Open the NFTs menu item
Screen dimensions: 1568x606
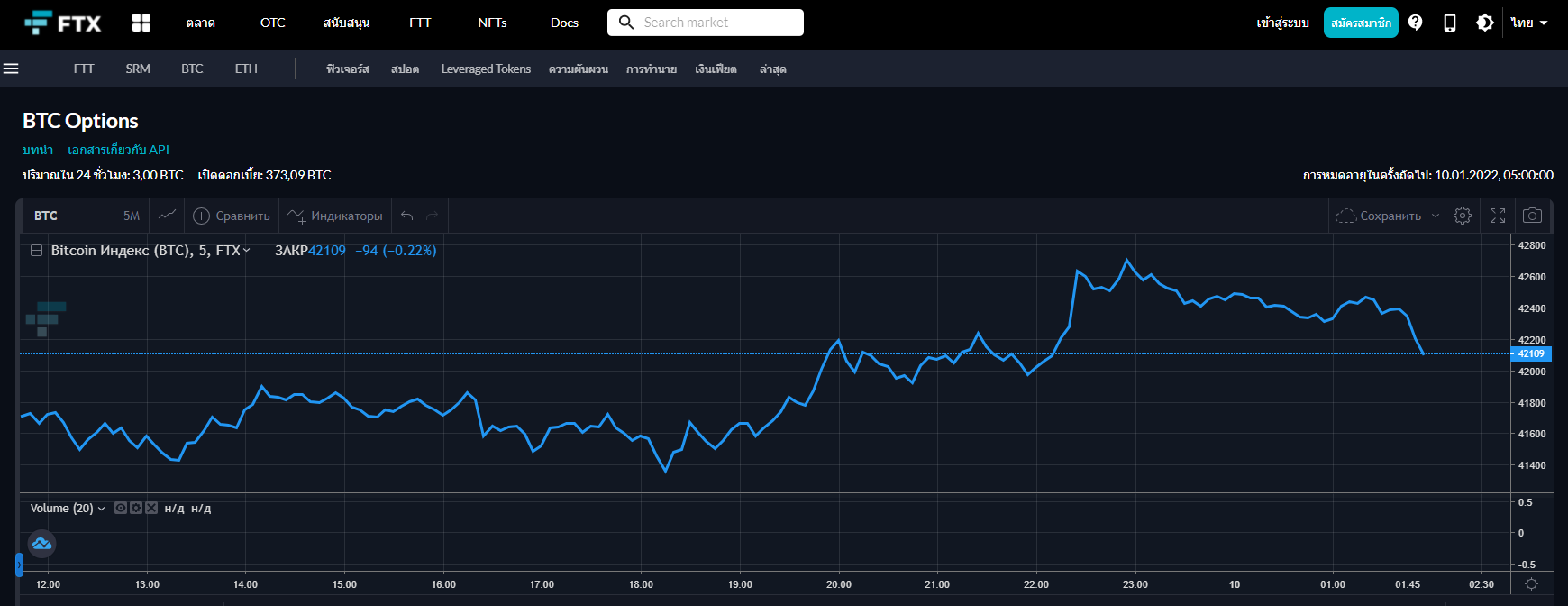pyautogui.click(x=493, y=23)
